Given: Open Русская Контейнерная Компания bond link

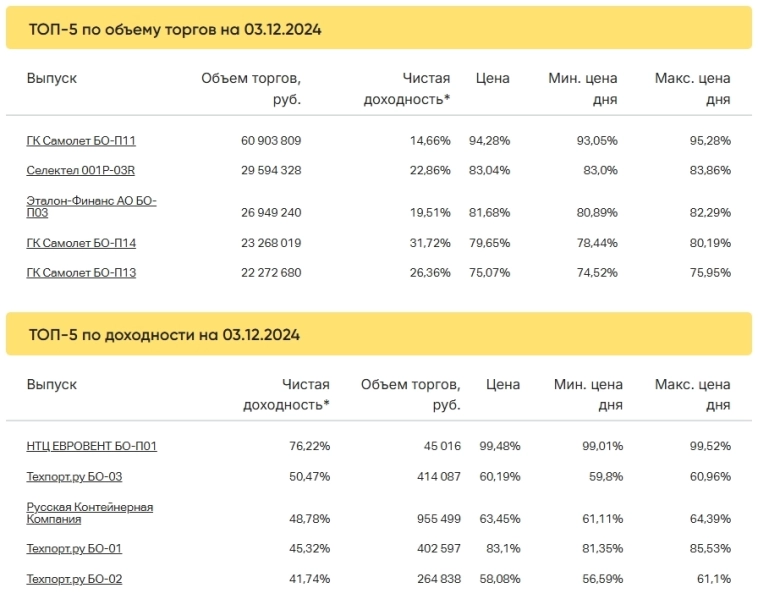Looking at the screenshot, I should (89, 512).
